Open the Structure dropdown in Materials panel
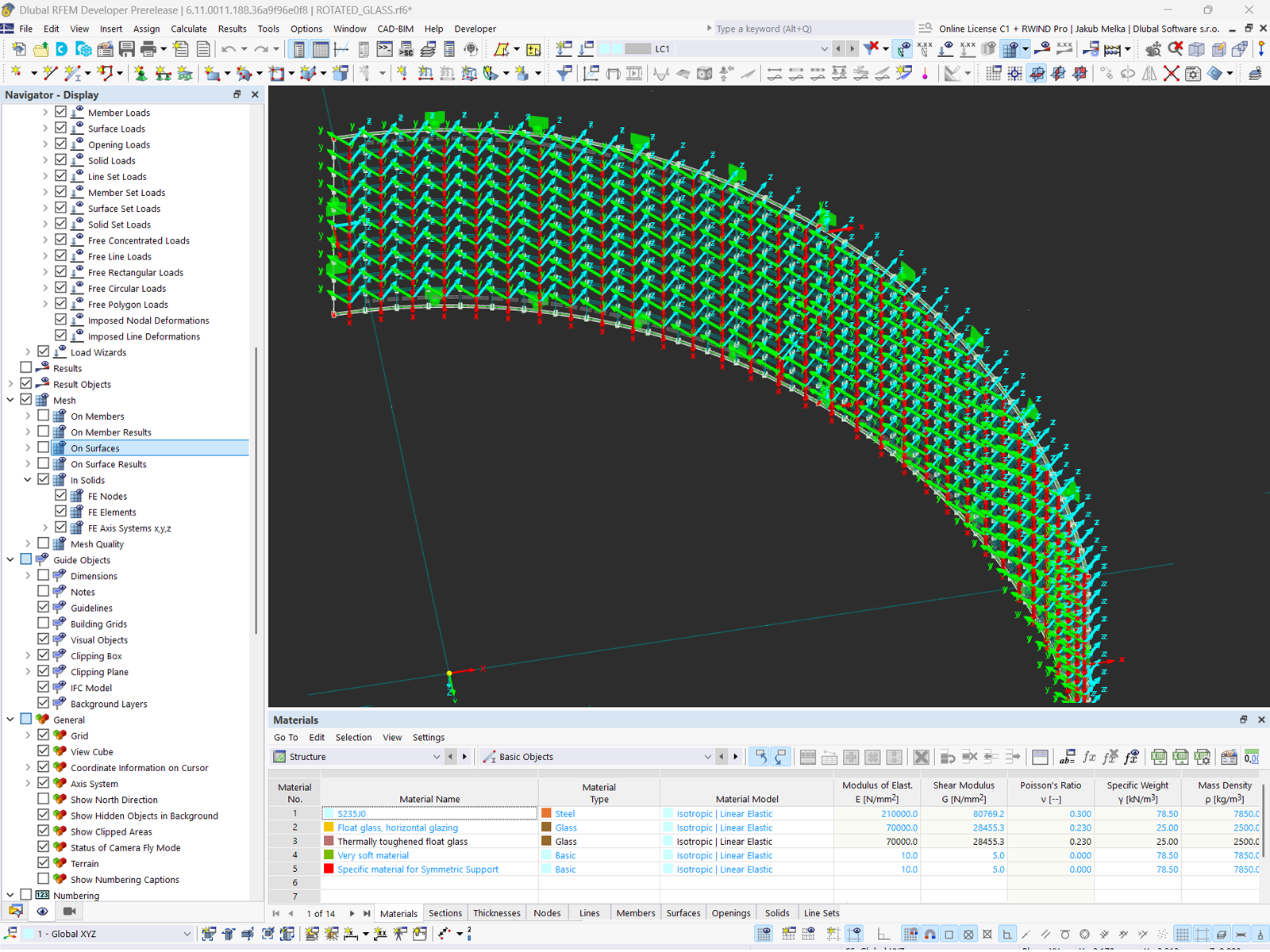The height and width of the screenshot is (952, 1270). coord(436,757)
